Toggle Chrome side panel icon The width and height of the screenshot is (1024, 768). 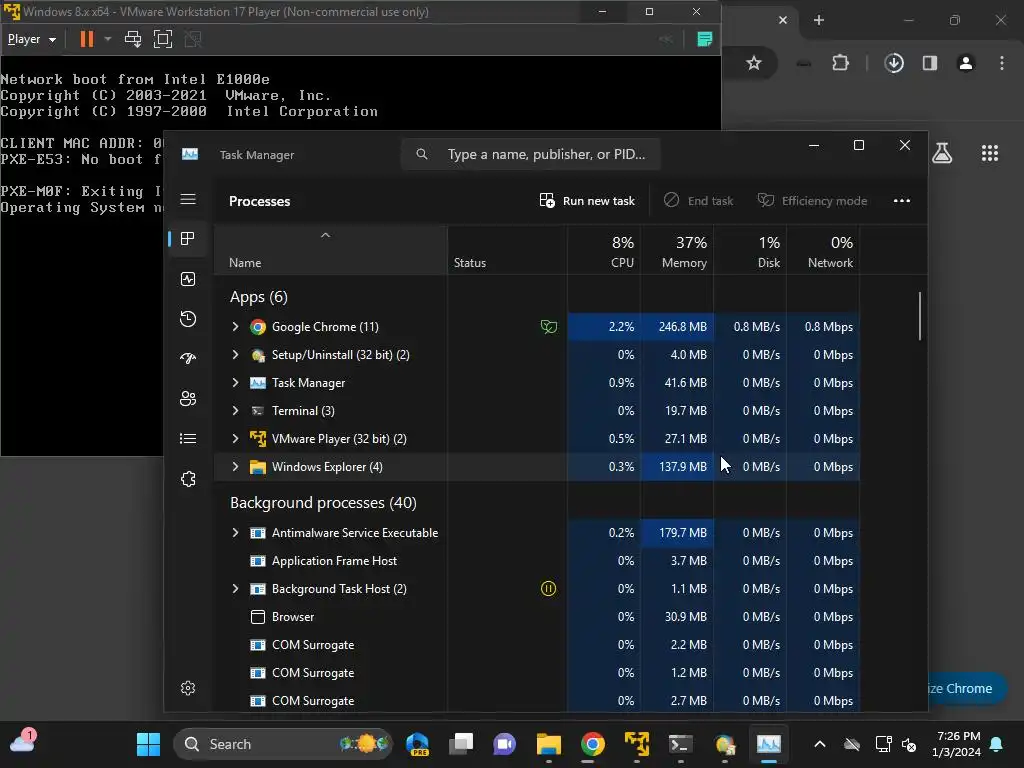point(930,63)
